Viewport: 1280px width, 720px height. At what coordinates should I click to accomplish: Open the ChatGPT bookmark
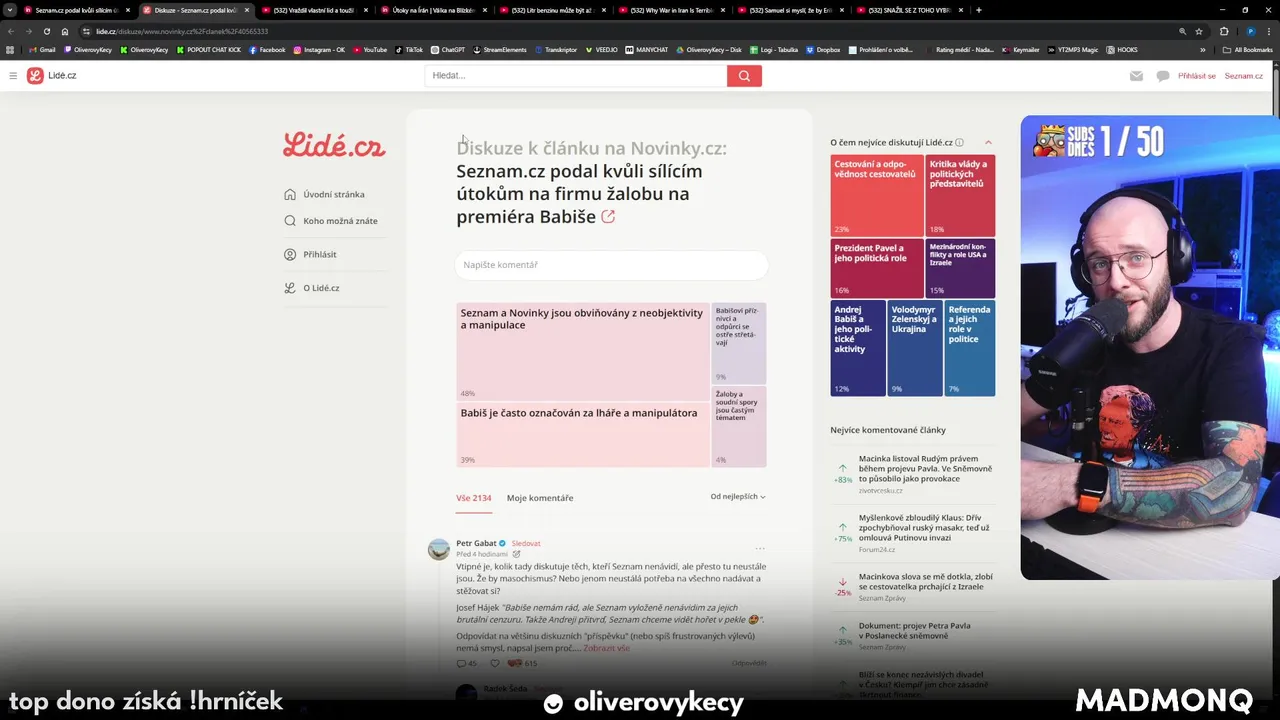tap(448, 49)
